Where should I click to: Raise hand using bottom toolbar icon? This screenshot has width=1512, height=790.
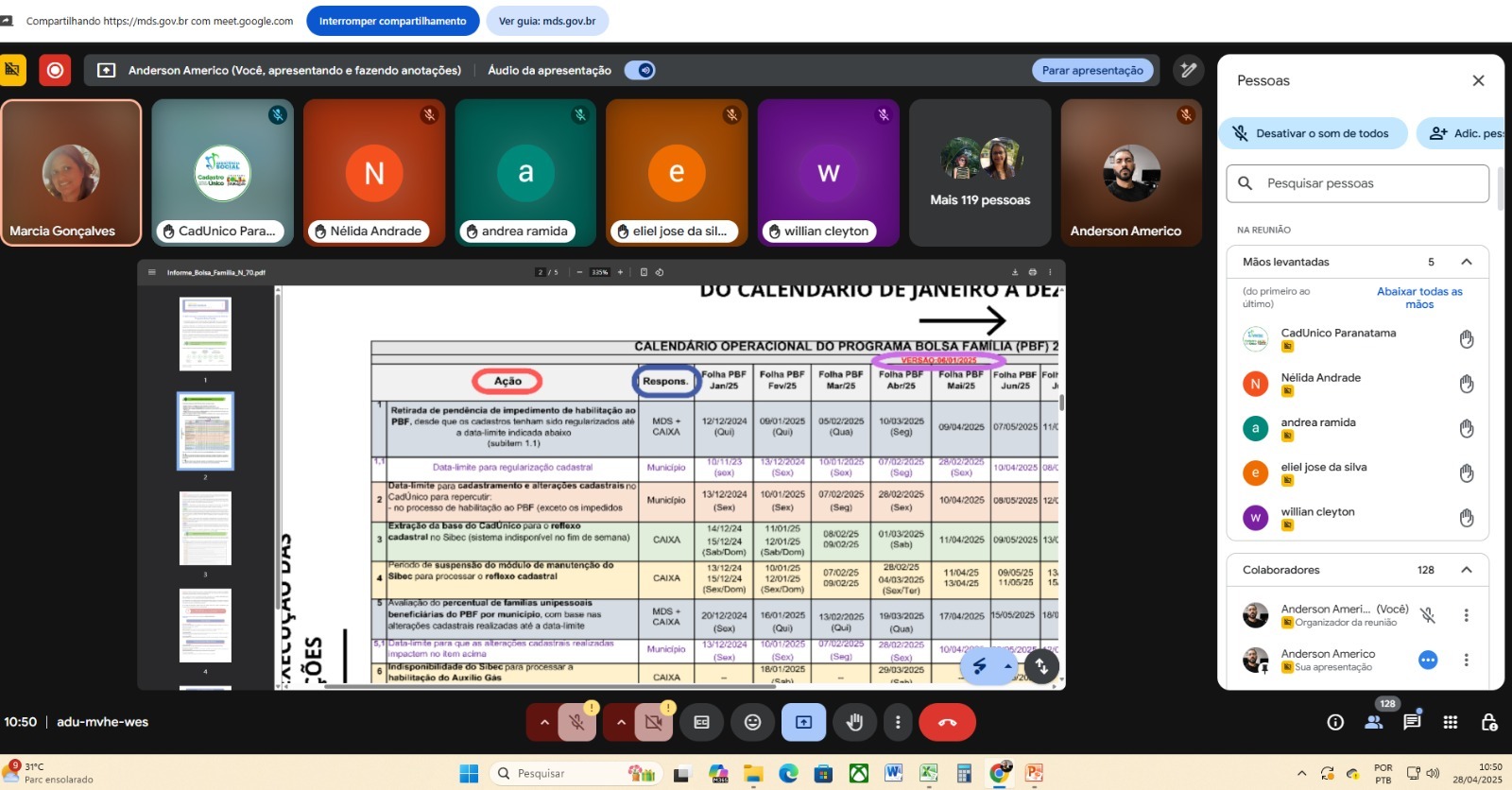pos(854,722)
